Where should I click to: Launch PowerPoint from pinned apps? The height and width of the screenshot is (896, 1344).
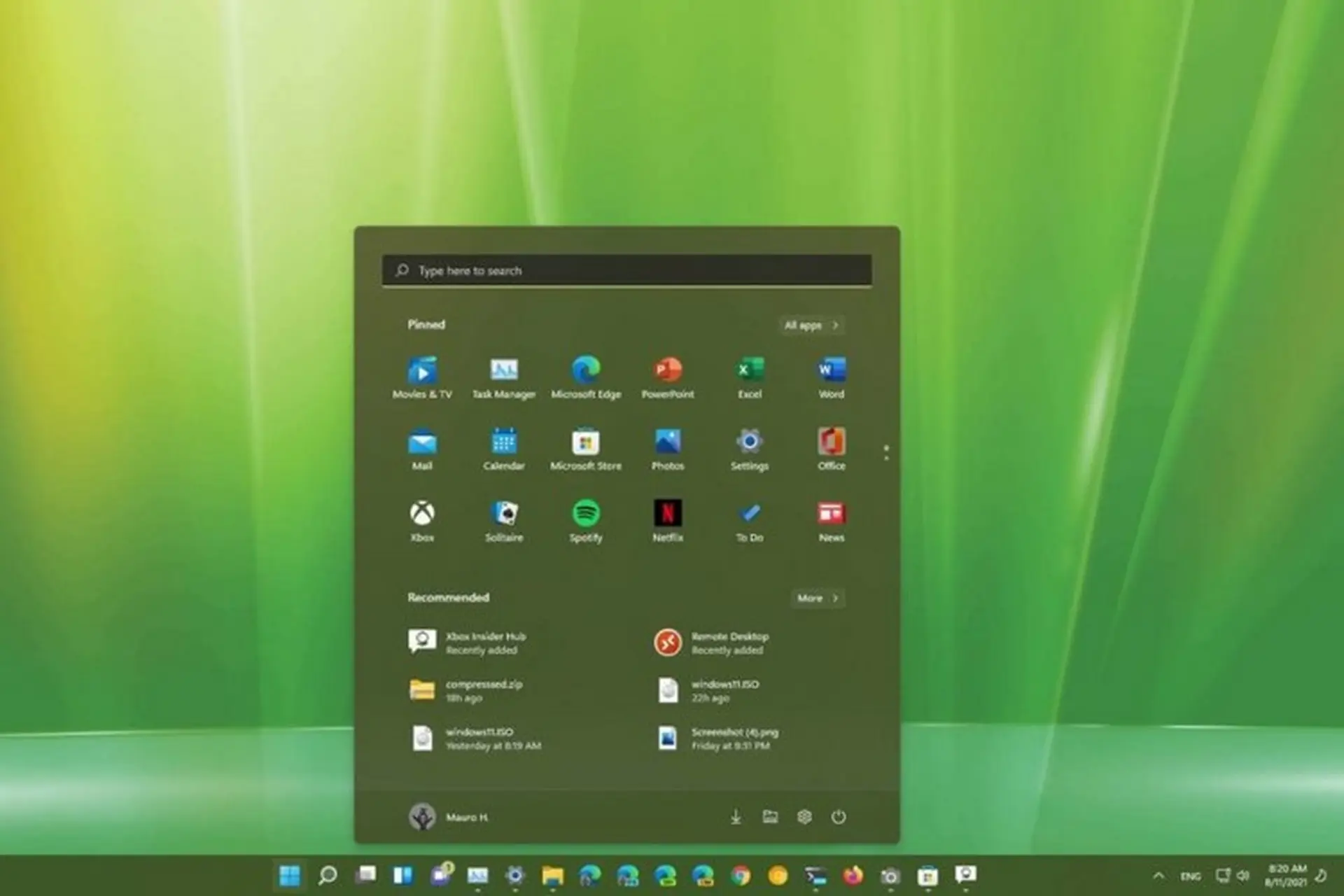click(668, 378)
